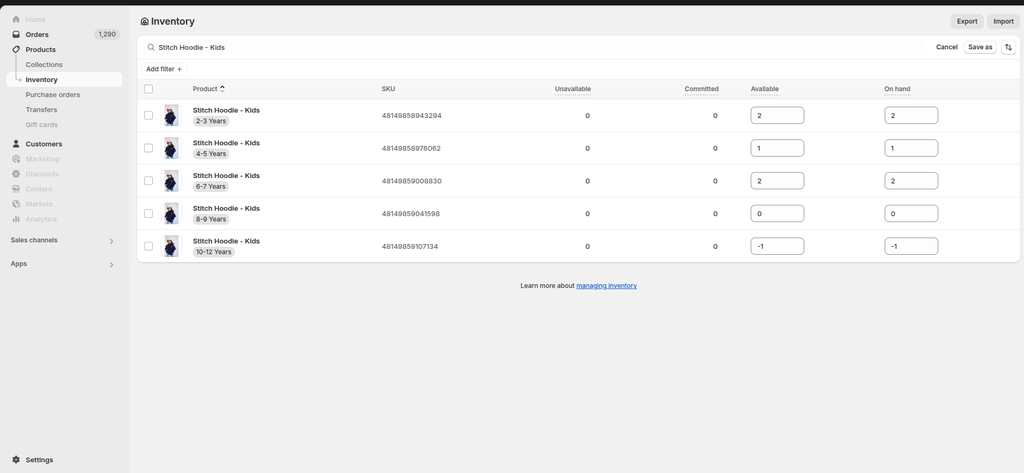This screenshot has width=1024, height=473.
Task: Expand the Apps section chevron
Action: (111, 265)
